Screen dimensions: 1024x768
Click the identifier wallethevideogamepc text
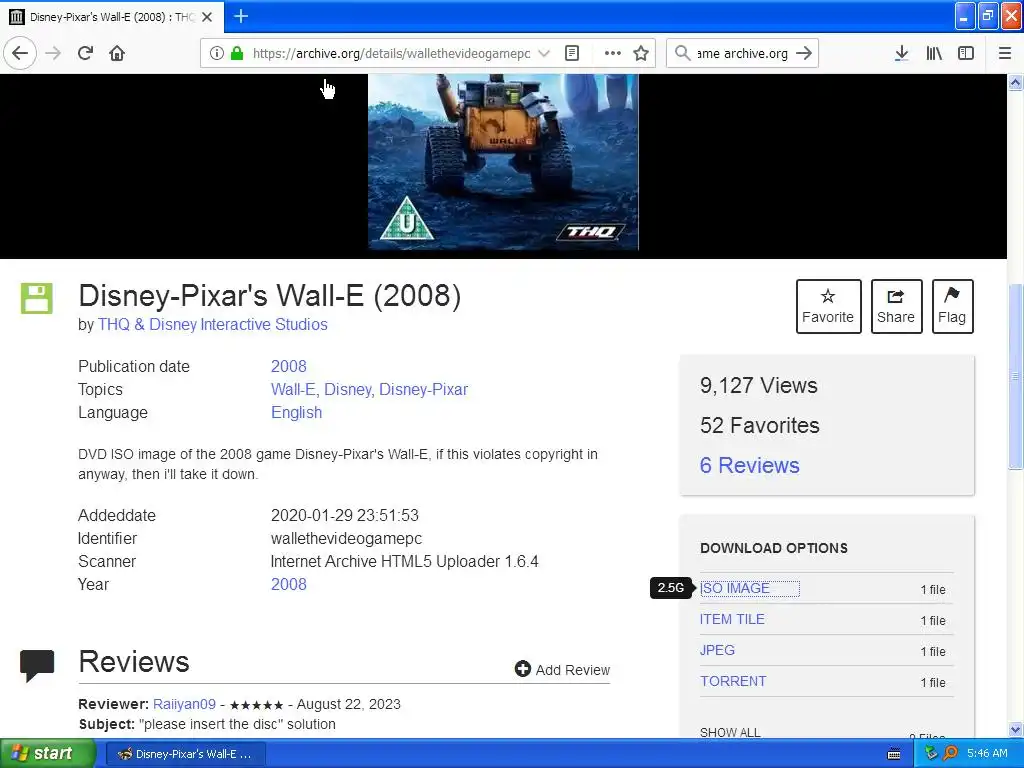coord(346,539)
